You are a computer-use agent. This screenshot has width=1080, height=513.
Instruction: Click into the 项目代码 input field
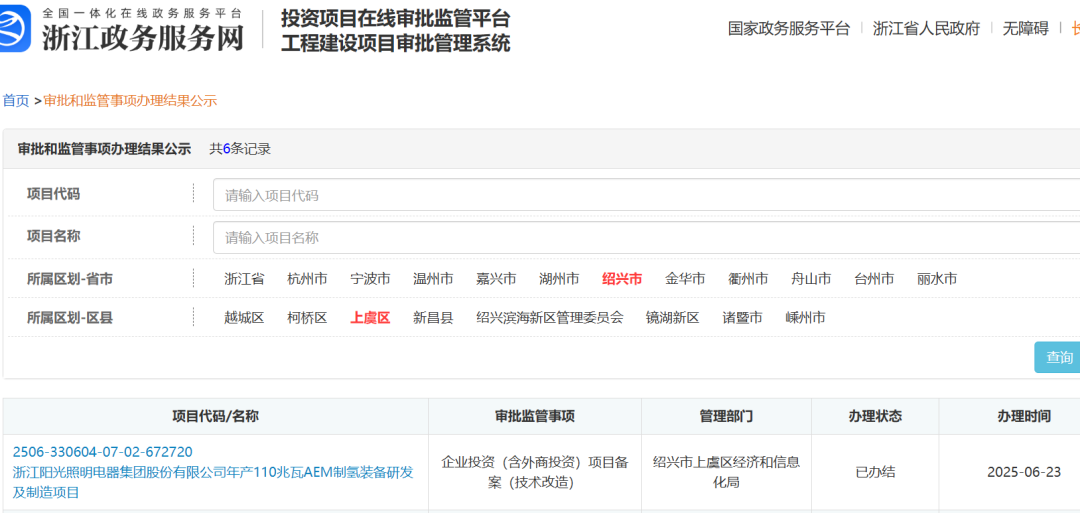[x=645, y=195]
